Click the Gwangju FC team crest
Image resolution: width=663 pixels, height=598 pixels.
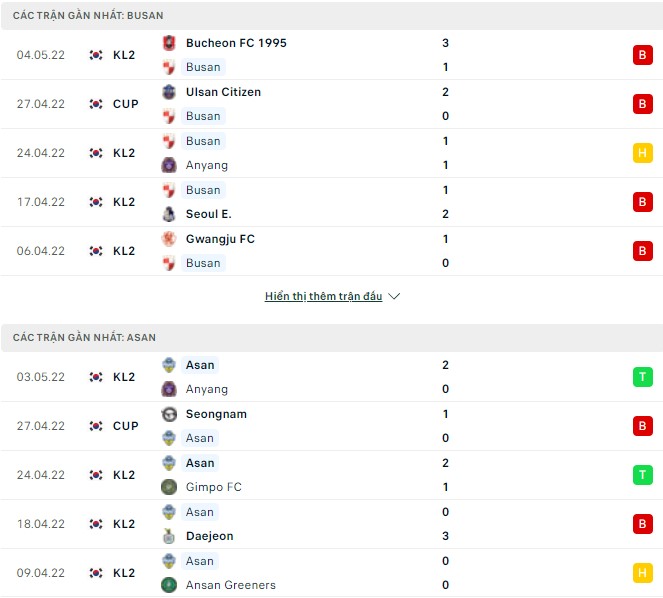[168, 239]
